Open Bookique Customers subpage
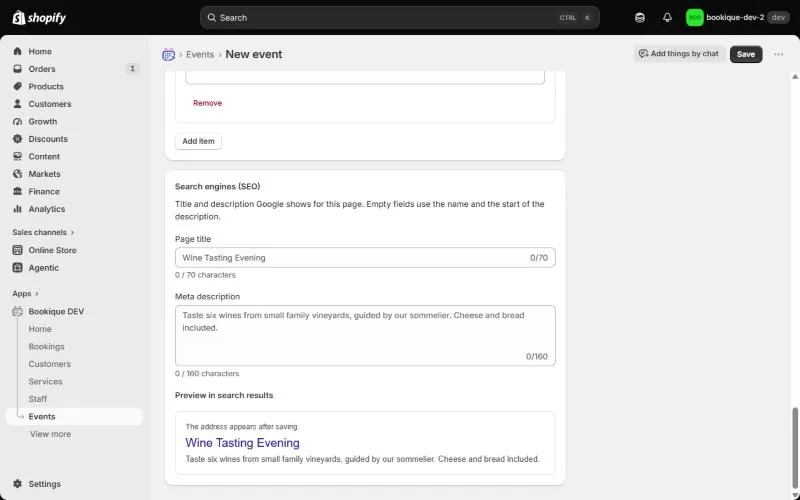 click(x=49, y=364)
